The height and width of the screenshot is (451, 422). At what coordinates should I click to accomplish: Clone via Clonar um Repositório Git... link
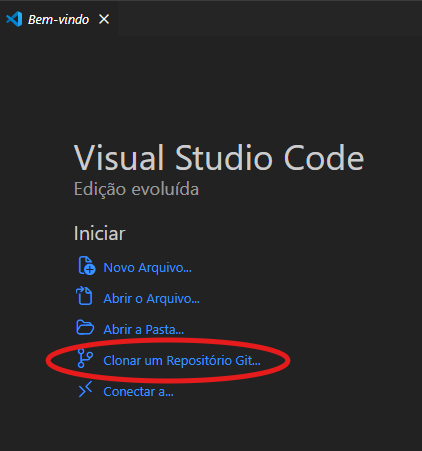tap(182, 361)
